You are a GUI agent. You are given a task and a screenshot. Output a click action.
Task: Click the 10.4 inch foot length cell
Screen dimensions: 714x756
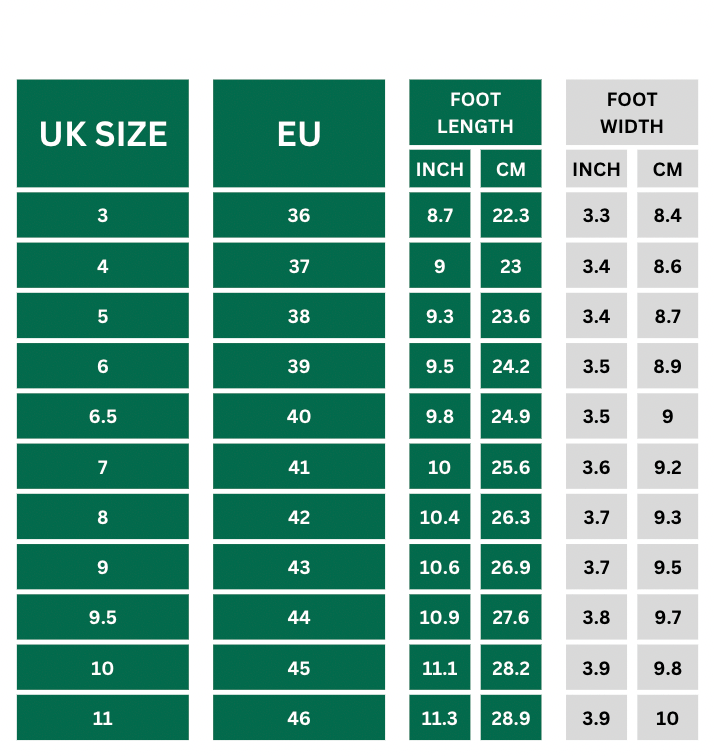[x=440, y=517]
